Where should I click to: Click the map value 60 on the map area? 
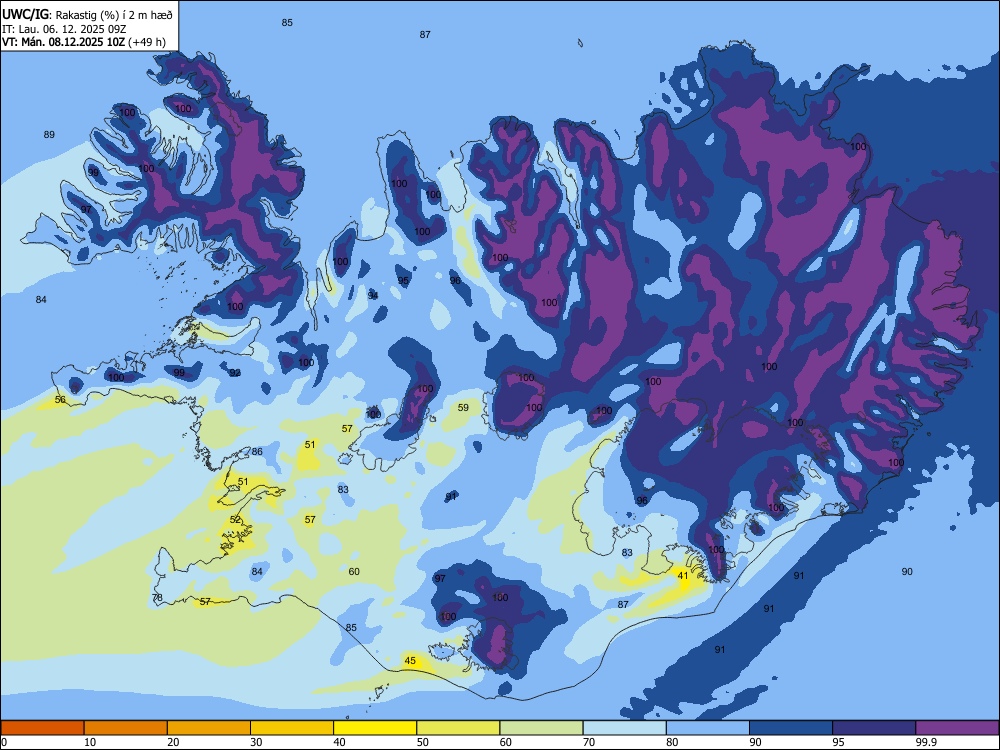354,571
